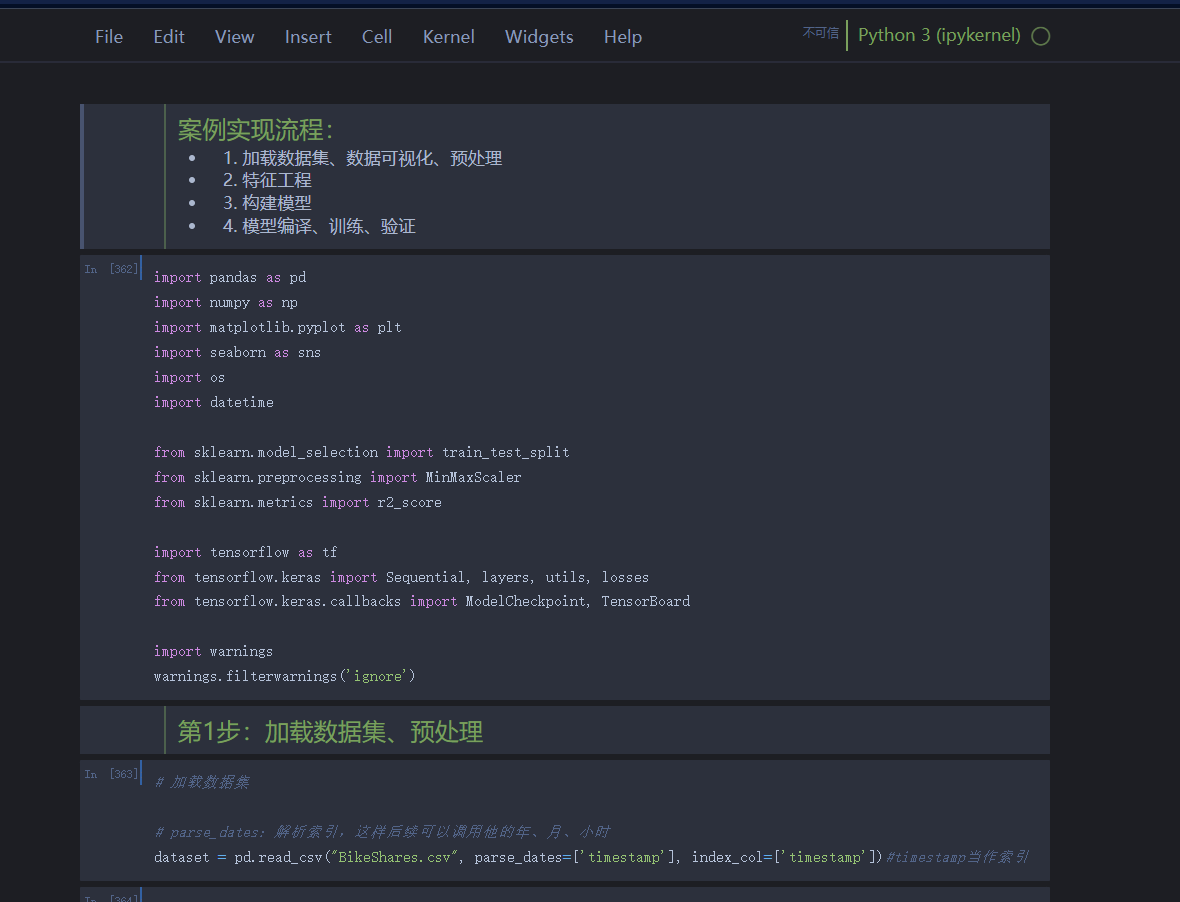The width and height of the screenshot is (1180, 902).
Task: Select the In [362] cell prompt
Action: coord(111,269)
